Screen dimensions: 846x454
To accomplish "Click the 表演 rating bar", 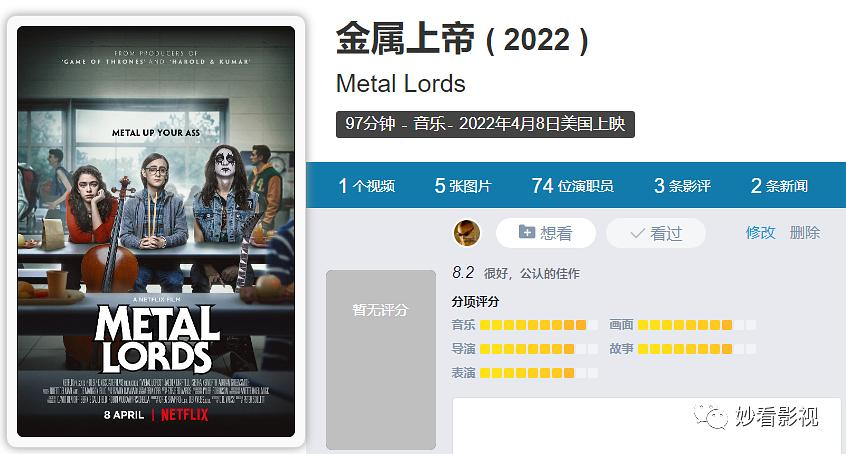I will pos(538,372).
